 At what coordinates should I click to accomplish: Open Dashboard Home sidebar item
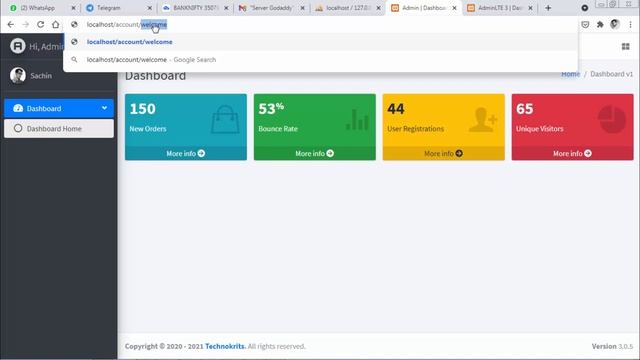59,128
